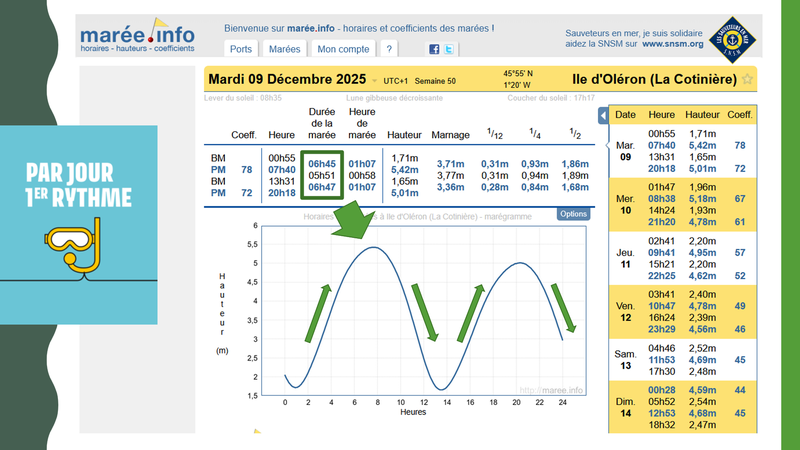800x450 pixels.
Task: Click the Twitter share icon
Action: [x=450, y=48]
